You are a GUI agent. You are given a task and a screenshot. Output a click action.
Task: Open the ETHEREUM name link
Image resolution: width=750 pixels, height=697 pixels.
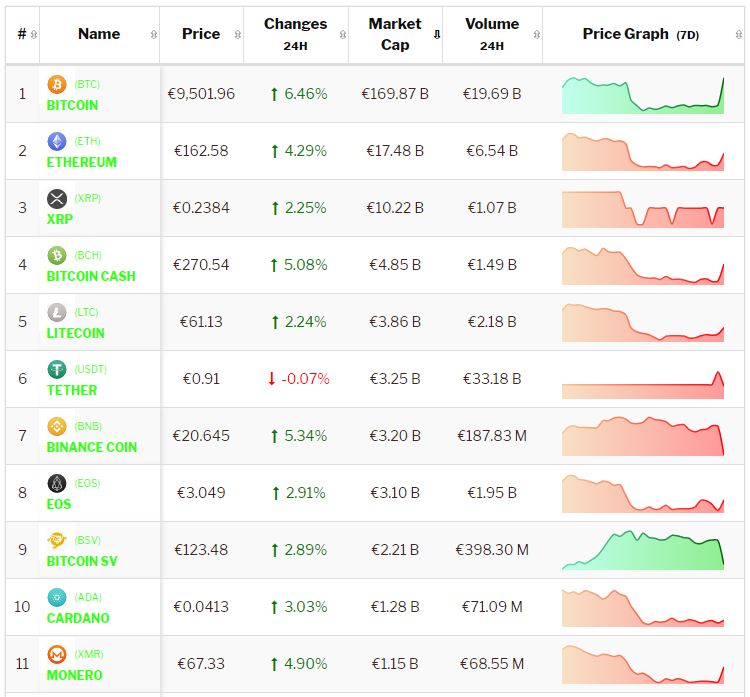pos(82,162)
